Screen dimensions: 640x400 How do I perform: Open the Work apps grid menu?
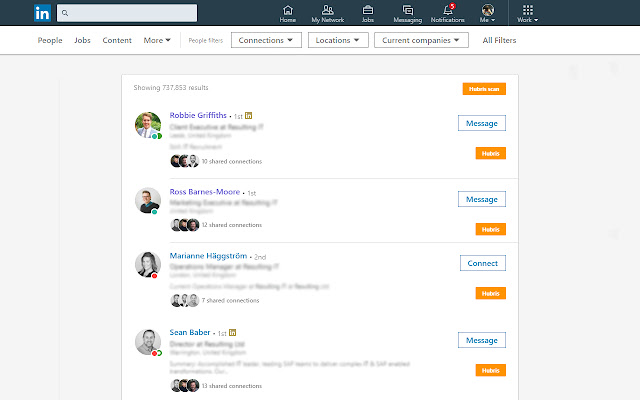click(528, 13)
